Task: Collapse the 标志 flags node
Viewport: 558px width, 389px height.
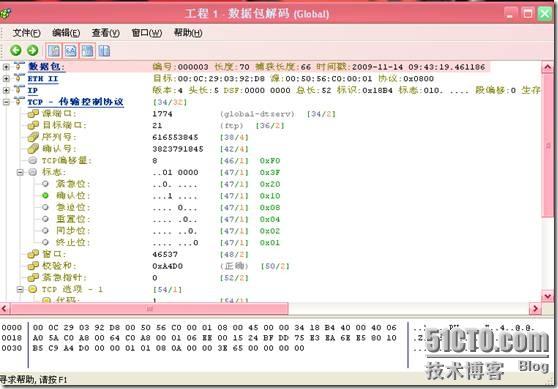Action: click(20, 172)
